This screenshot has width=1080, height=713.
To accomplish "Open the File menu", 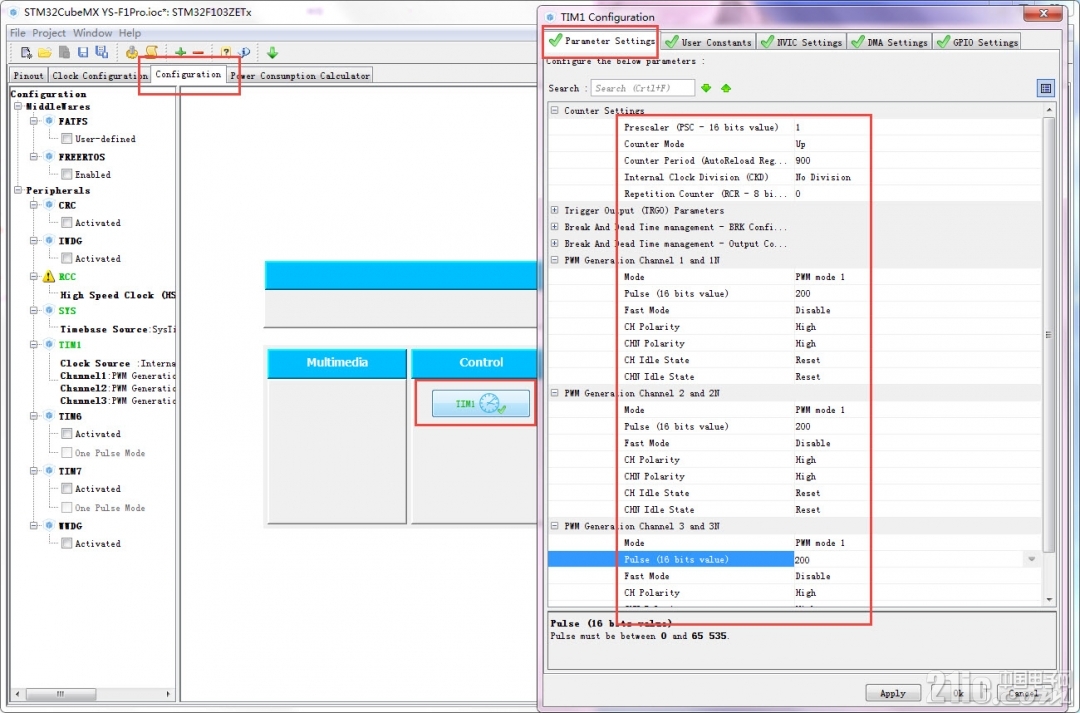I will [18, 33].
